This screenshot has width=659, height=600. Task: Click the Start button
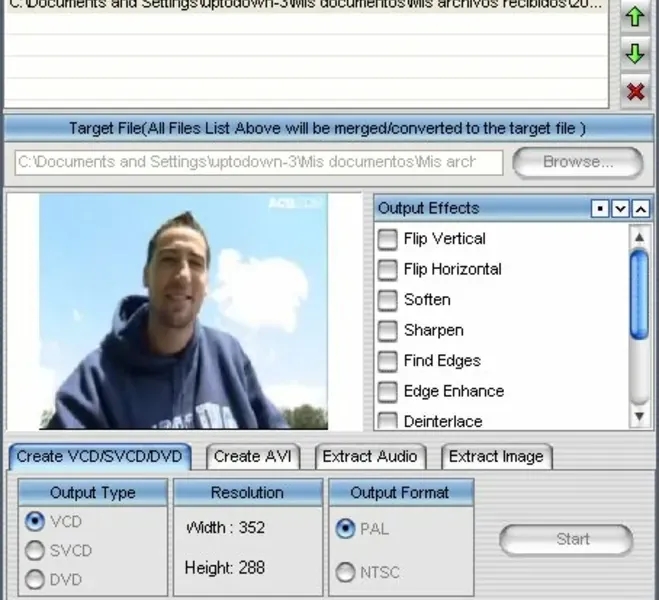[566, 539]
